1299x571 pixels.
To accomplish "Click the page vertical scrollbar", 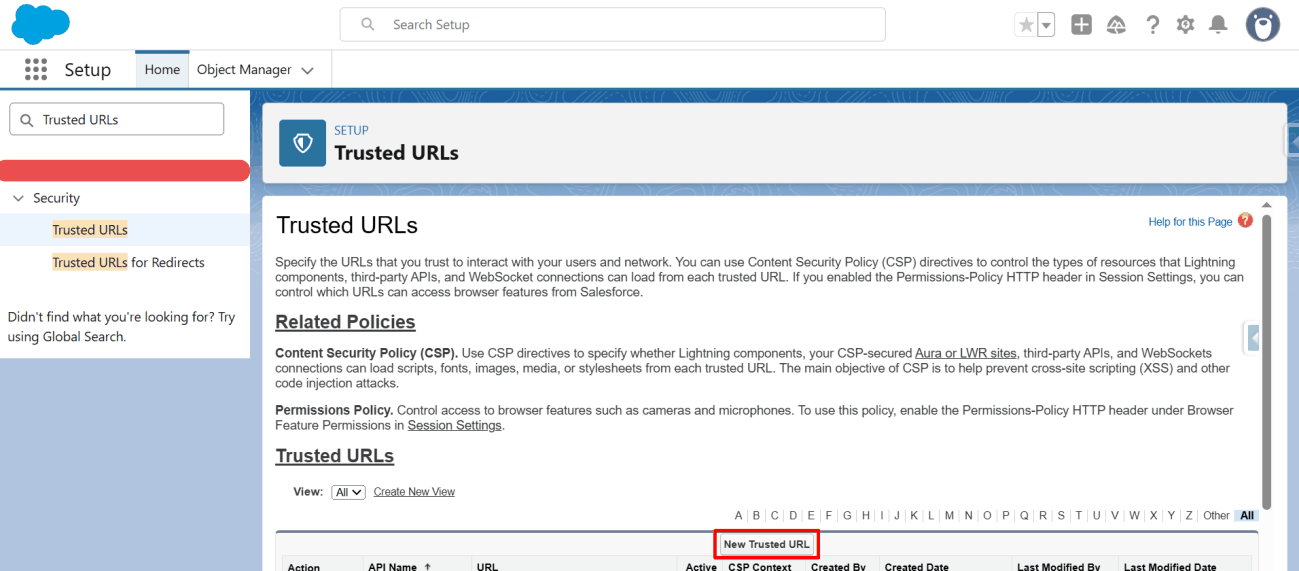I will (1267, 361).
